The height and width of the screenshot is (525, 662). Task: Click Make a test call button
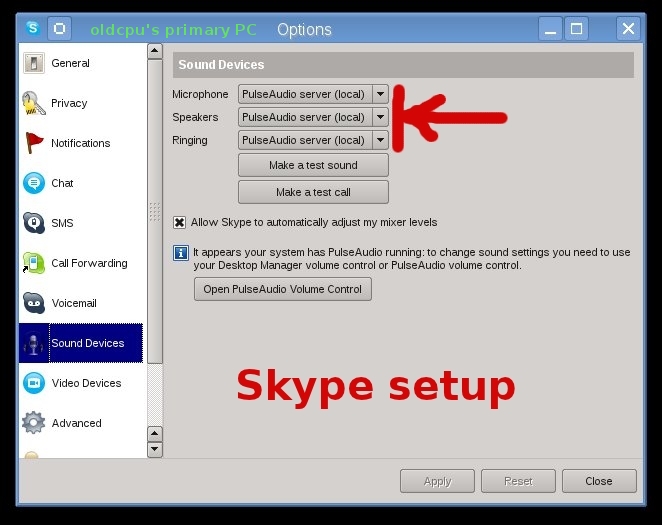click(x=313, y=192)
